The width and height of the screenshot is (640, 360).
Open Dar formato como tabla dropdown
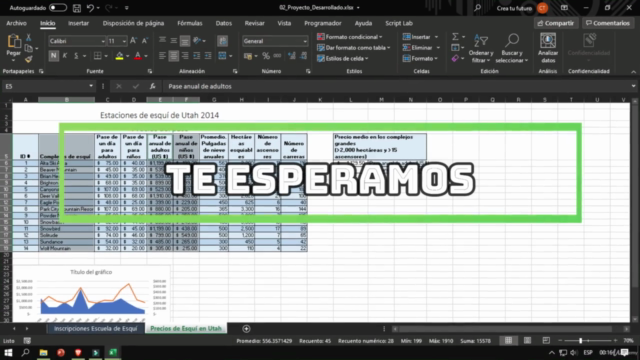click(353, 48)
